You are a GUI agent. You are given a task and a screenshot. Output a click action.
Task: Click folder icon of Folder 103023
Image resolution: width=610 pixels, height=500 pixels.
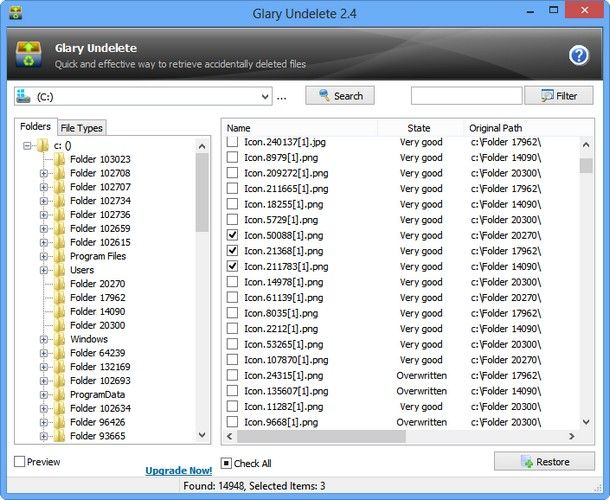(60, 159)
